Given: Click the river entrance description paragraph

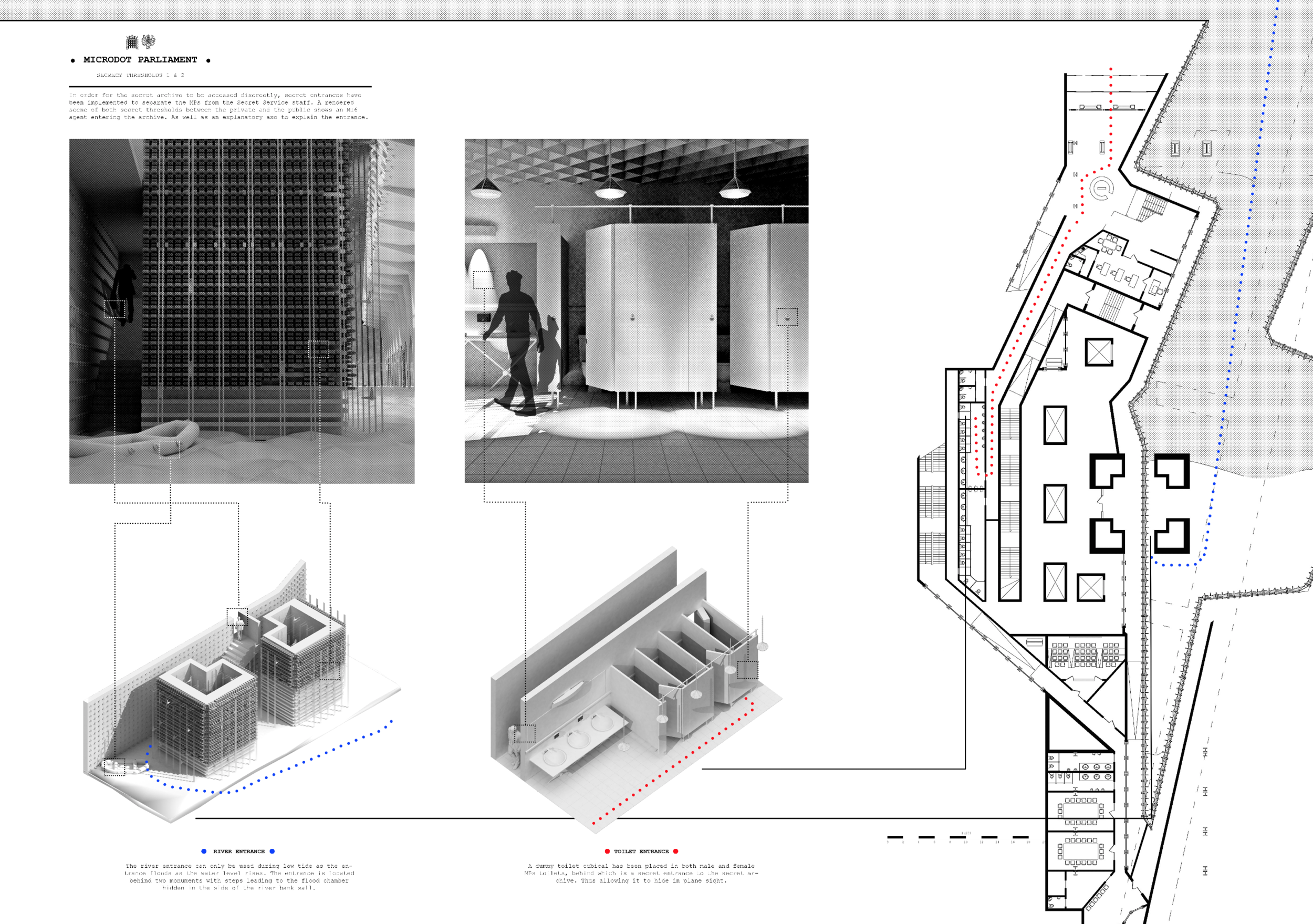Looking at the screenshot, I should (238, 877).
